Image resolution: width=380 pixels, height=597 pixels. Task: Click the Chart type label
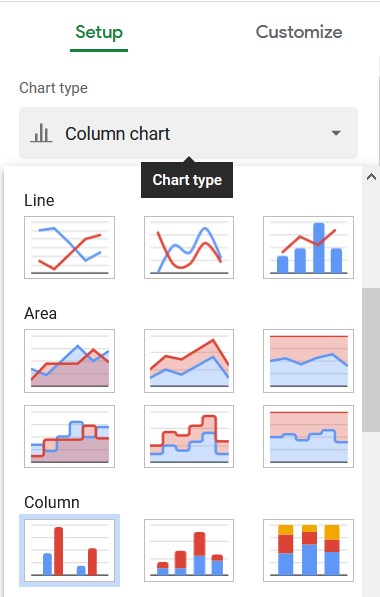coord(53,88)
